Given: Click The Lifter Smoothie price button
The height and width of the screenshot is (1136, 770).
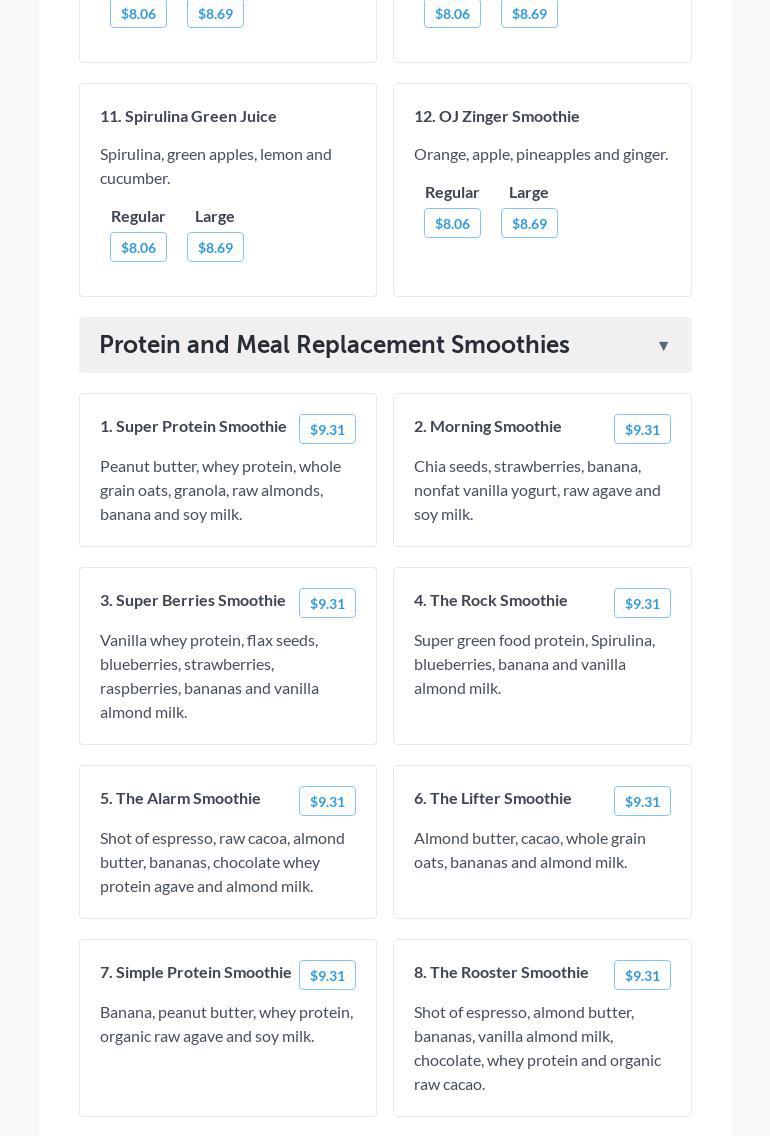Looking at the screenshot, I should [642, 801].
